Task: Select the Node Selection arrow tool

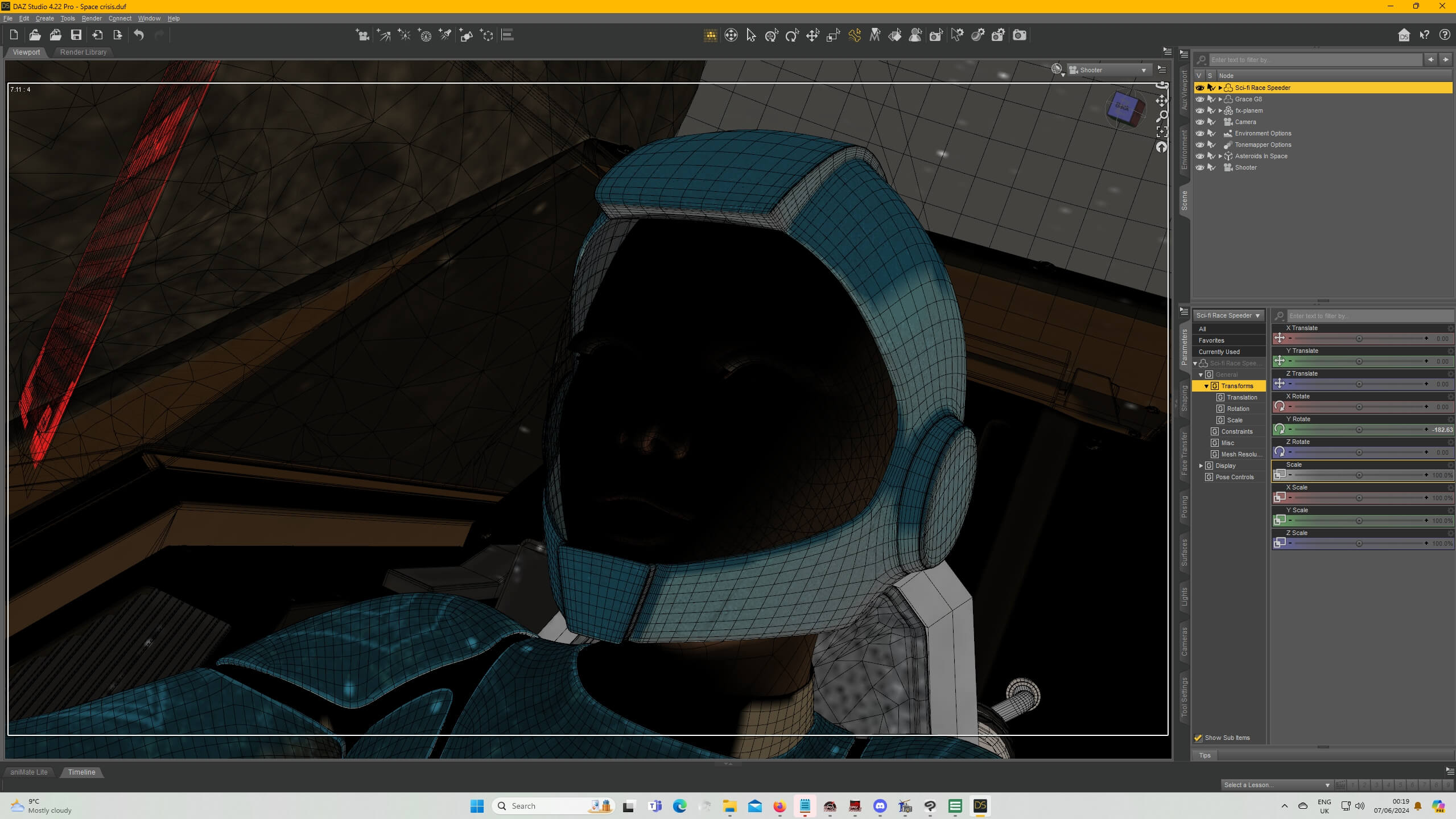Action: [x=751, y=35]
